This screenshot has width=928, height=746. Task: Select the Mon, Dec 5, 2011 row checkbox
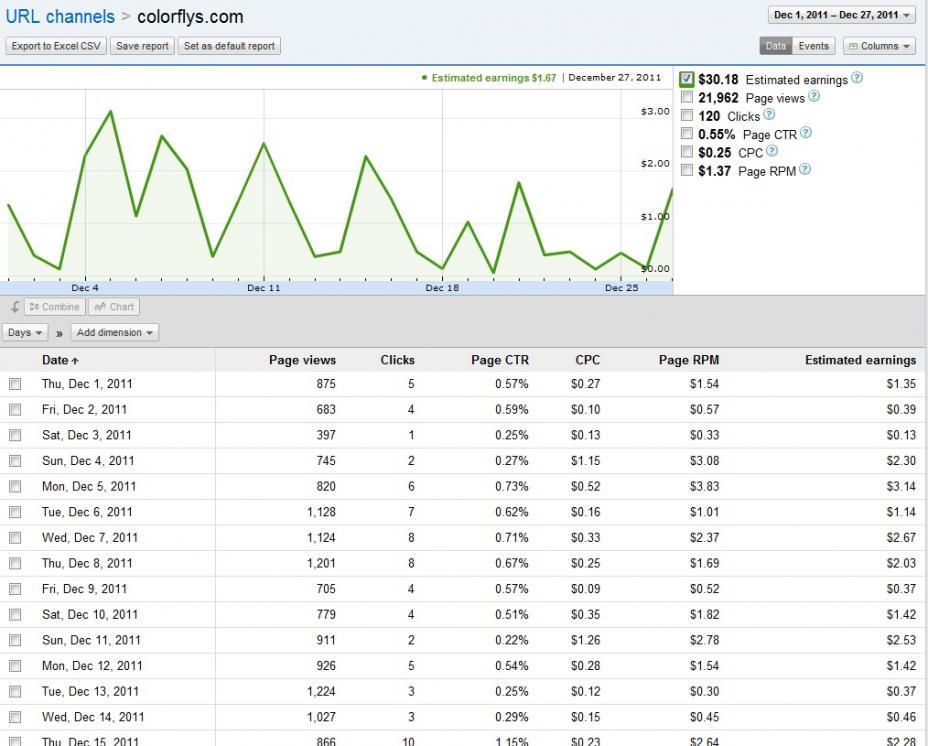click(x=15, y=487)
